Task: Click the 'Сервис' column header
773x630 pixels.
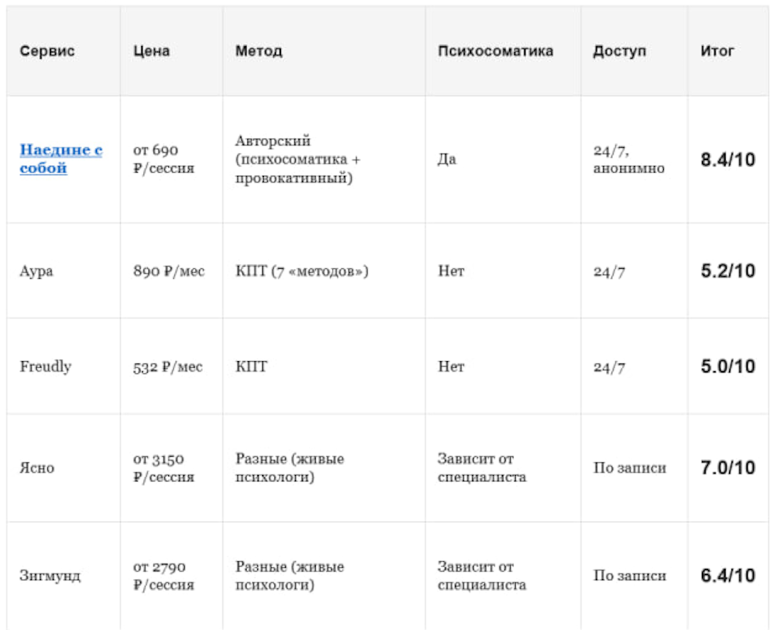Action: click(x=47, y=51)
